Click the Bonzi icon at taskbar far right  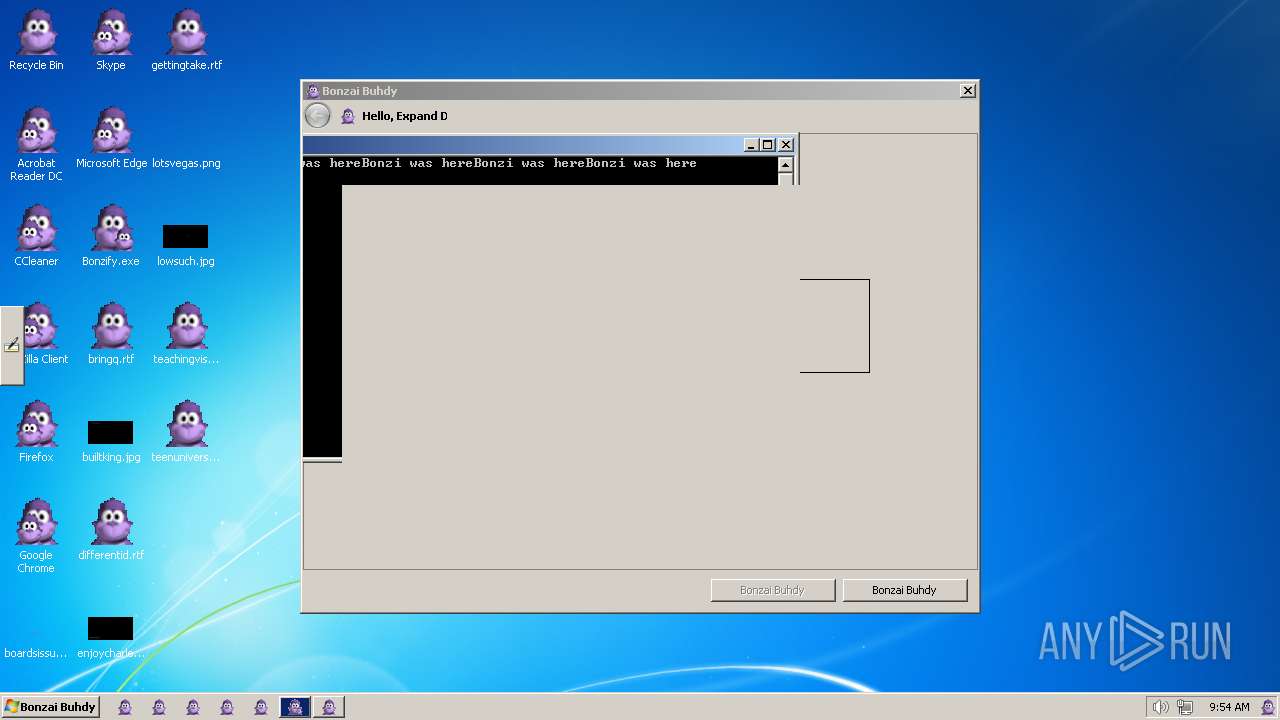[1268, 707]
